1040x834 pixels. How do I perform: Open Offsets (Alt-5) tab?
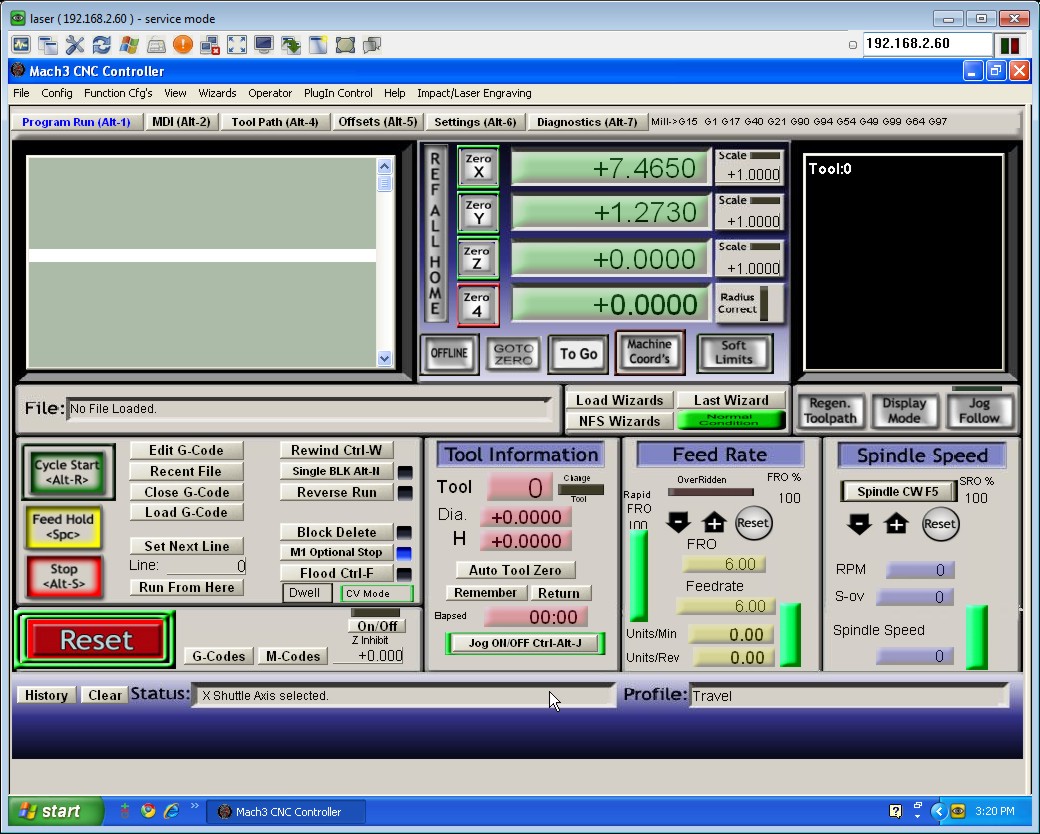377,121
